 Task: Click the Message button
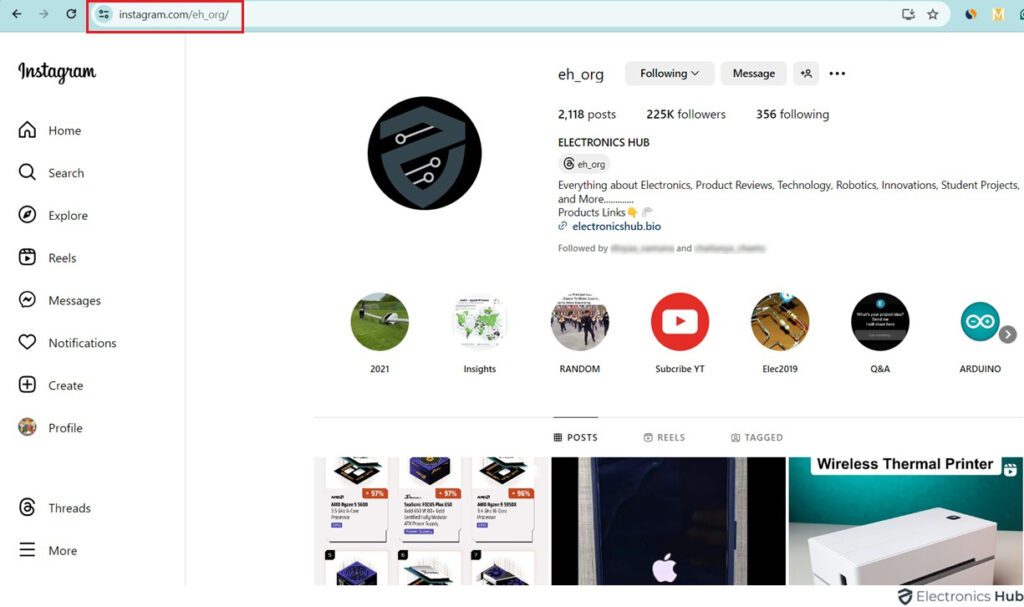tap(753, 73)
